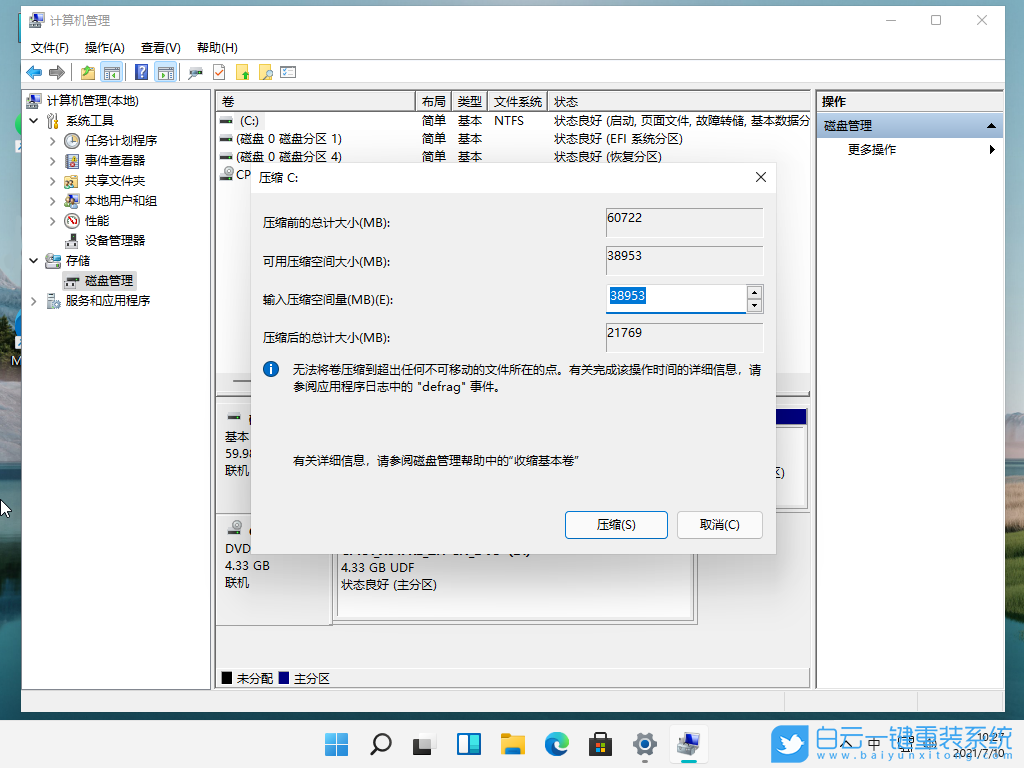Expand the 服务和应用程序 tree node

click(x=33, y=300)
